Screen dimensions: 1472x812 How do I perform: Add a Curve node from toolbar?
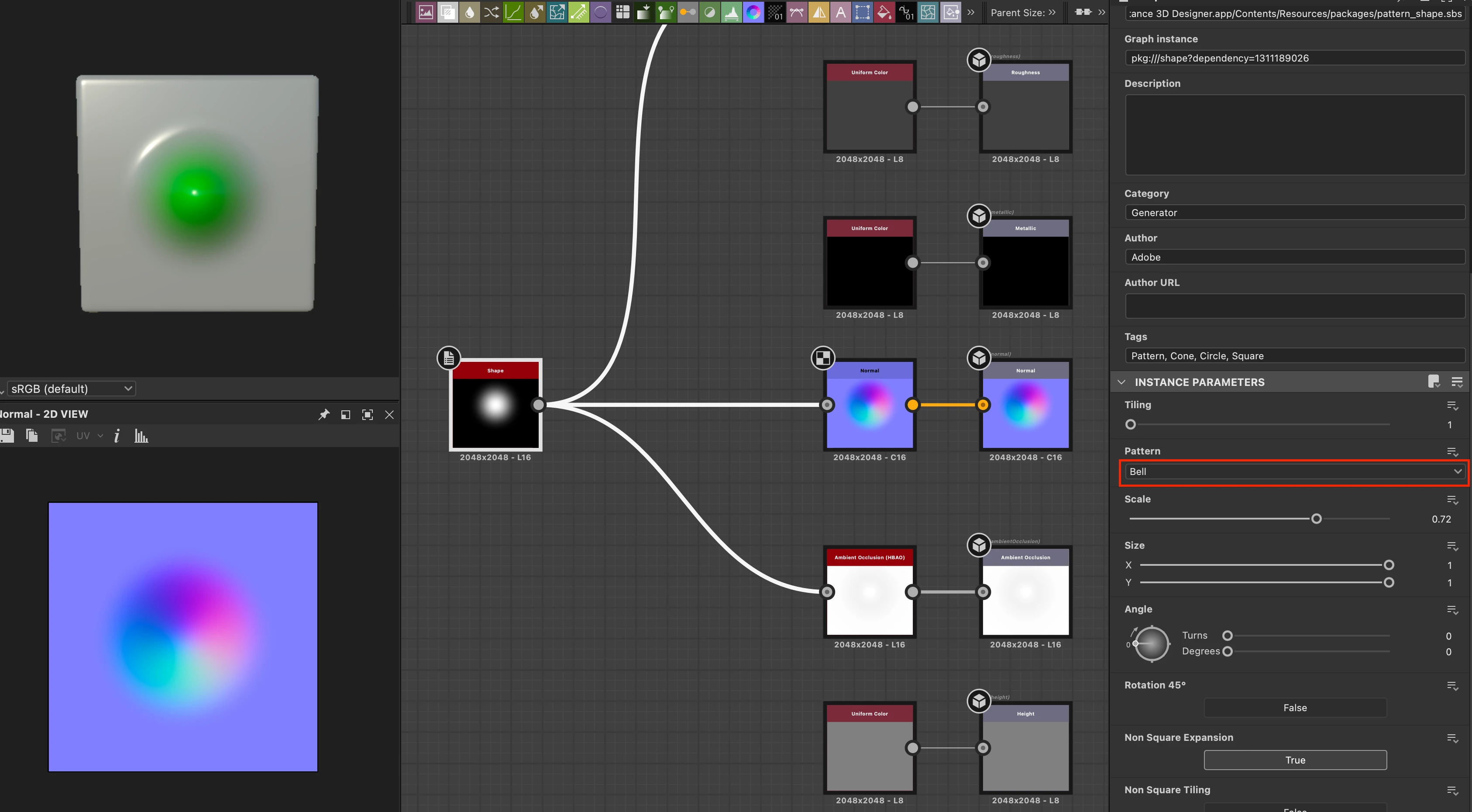tap(513, 12)
